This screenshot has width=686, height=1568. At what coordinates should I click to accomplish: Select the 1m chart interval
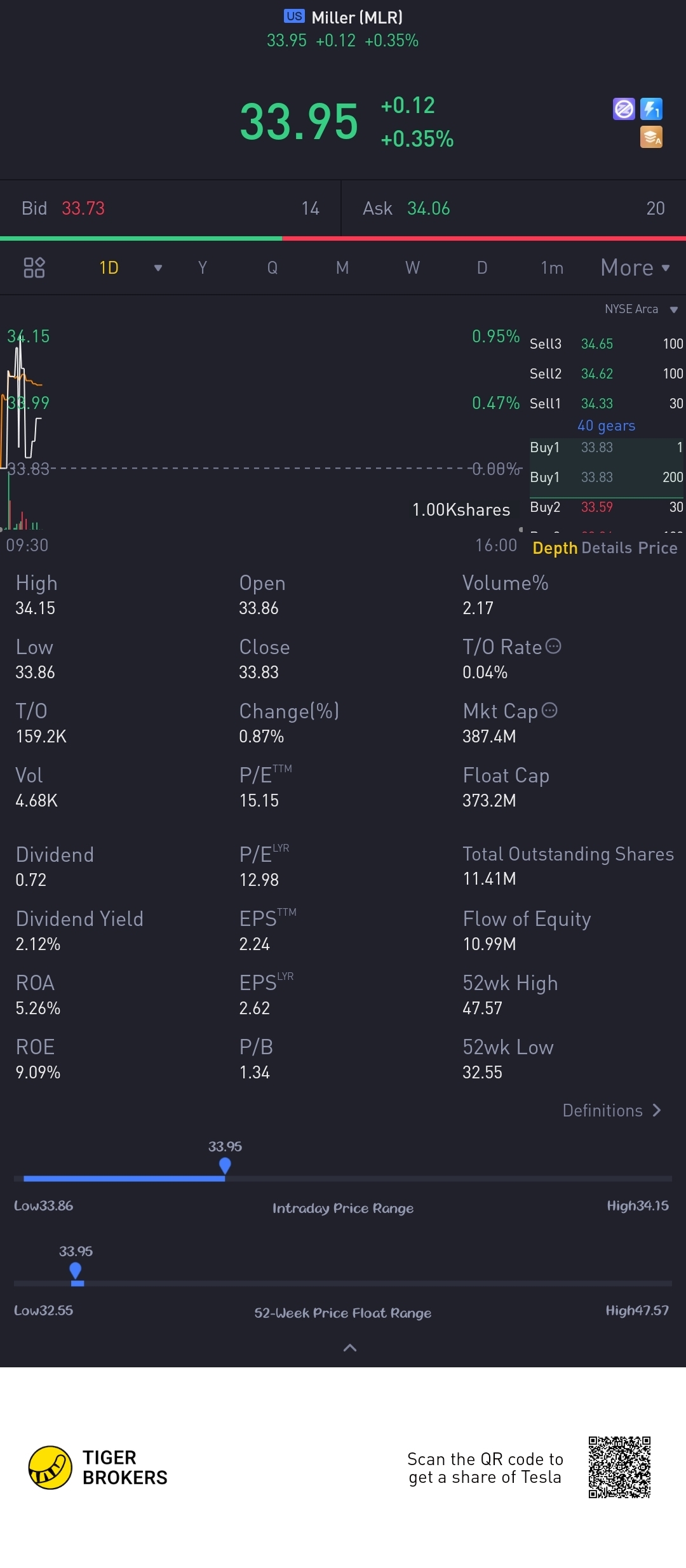[552, 268]
